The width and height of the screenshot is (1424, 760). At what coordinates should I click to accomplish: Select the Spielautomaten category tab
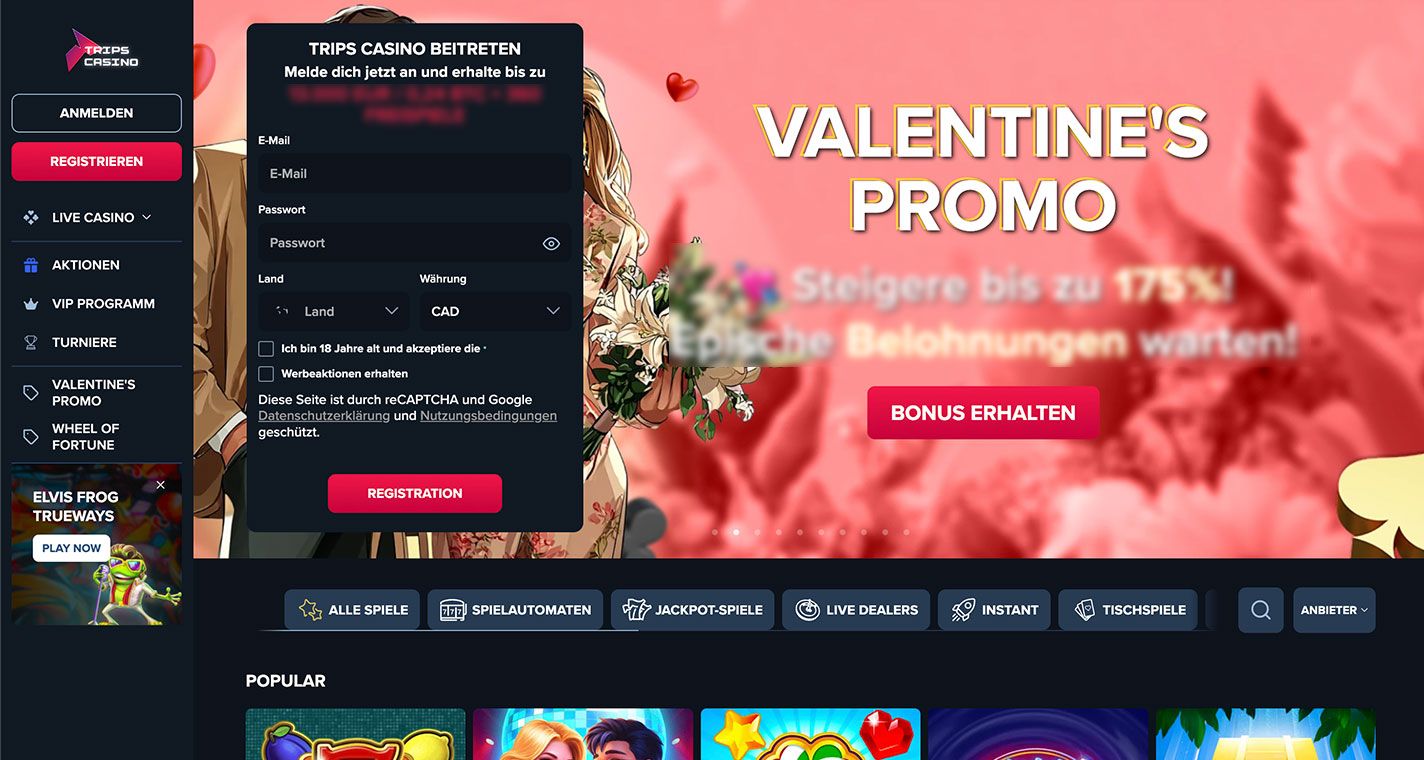(515, 610)
